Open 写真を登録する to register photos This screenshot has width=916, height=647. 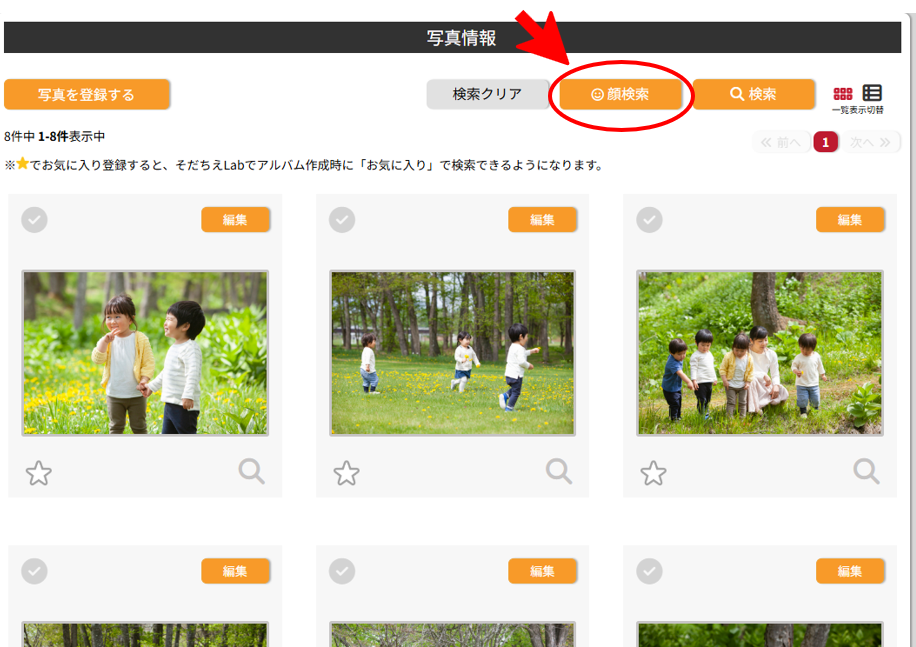pos(87,95)
